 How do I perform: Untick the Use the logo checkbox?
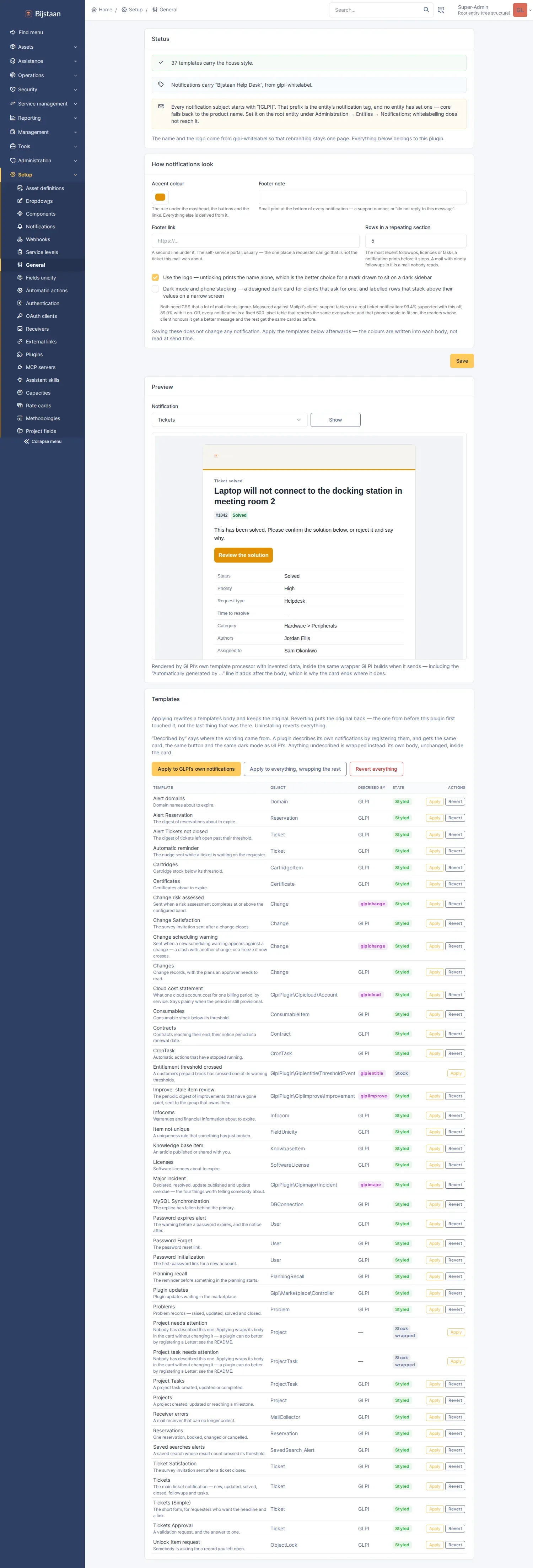coord(155,278)
